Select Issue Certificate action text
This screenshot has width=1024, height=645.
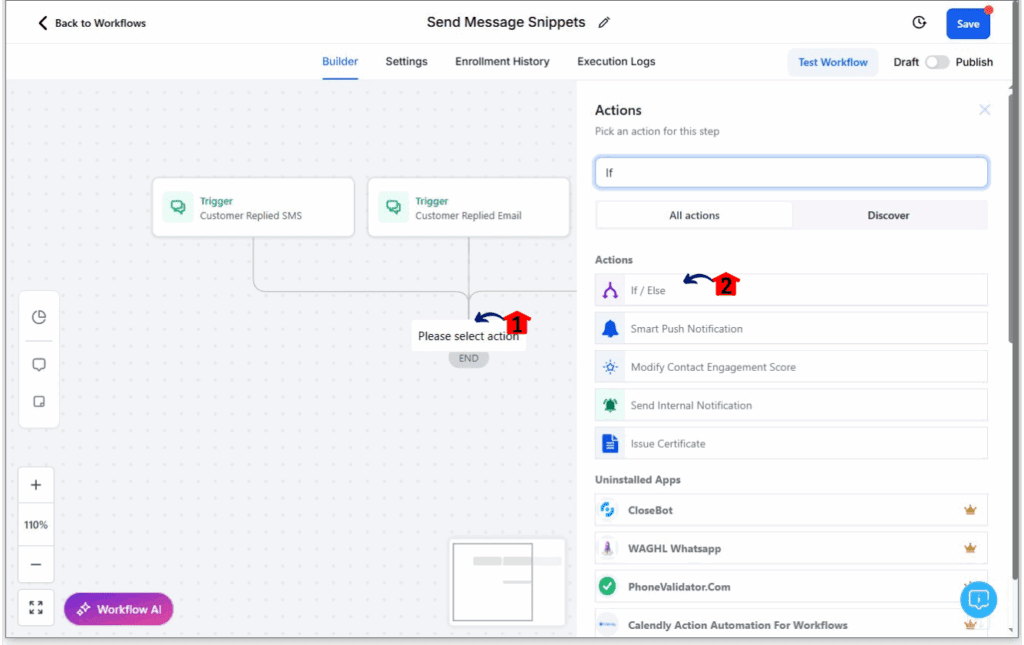point(667,444)
